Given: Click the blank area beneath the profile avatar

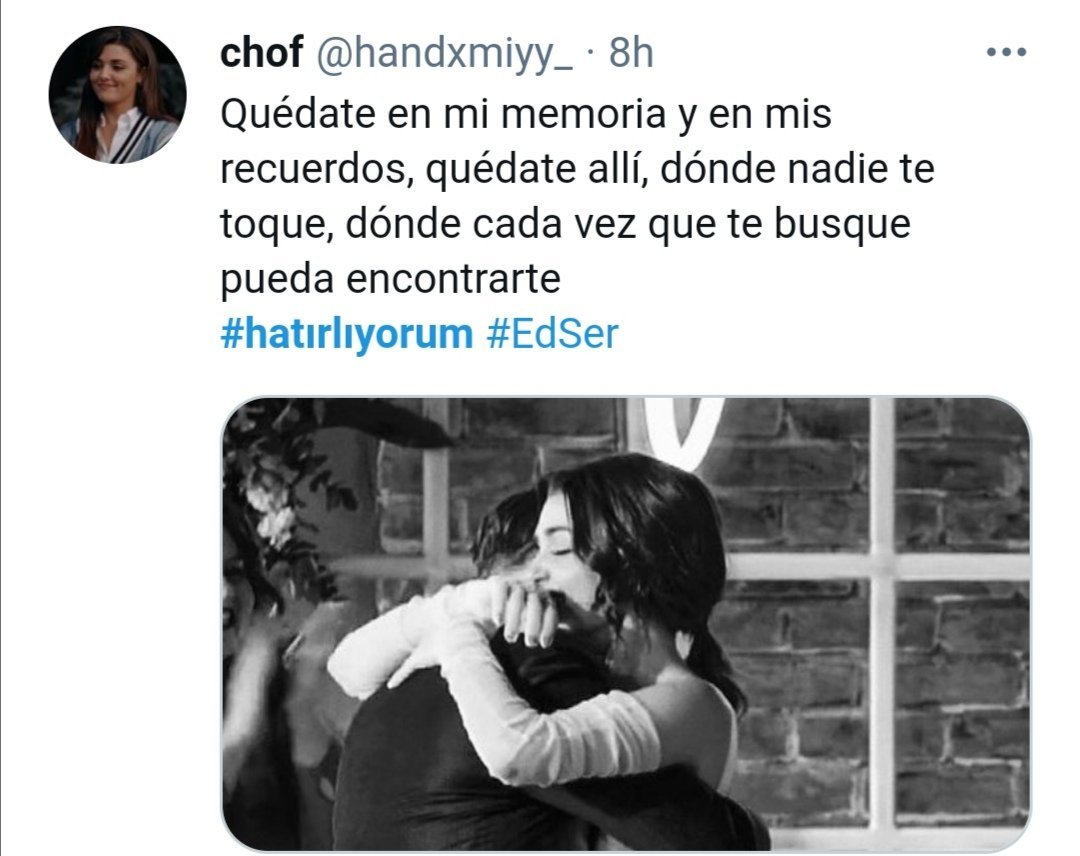Looking at the screenshot, I should tap(117, 482).
